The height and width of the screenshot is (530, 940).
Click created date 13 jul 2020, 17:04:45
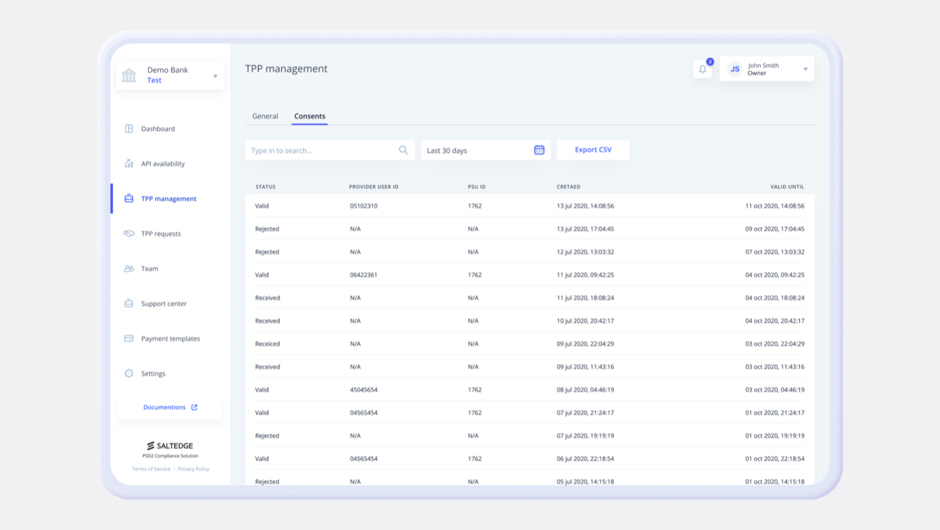(x=585, y=228)
